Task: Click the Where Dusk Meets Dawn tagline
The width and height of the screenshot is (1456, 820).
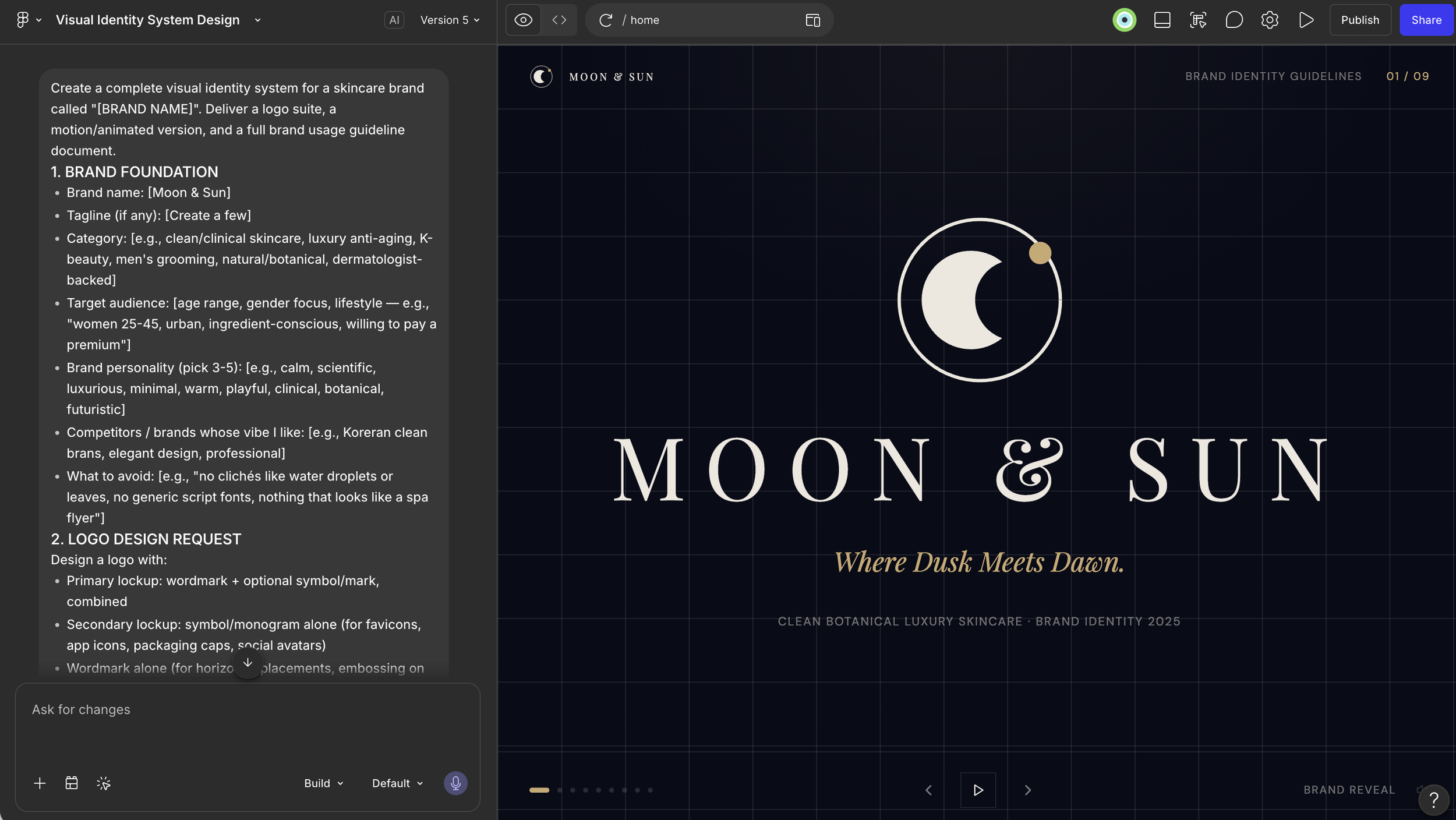Action: click(979, 562)
